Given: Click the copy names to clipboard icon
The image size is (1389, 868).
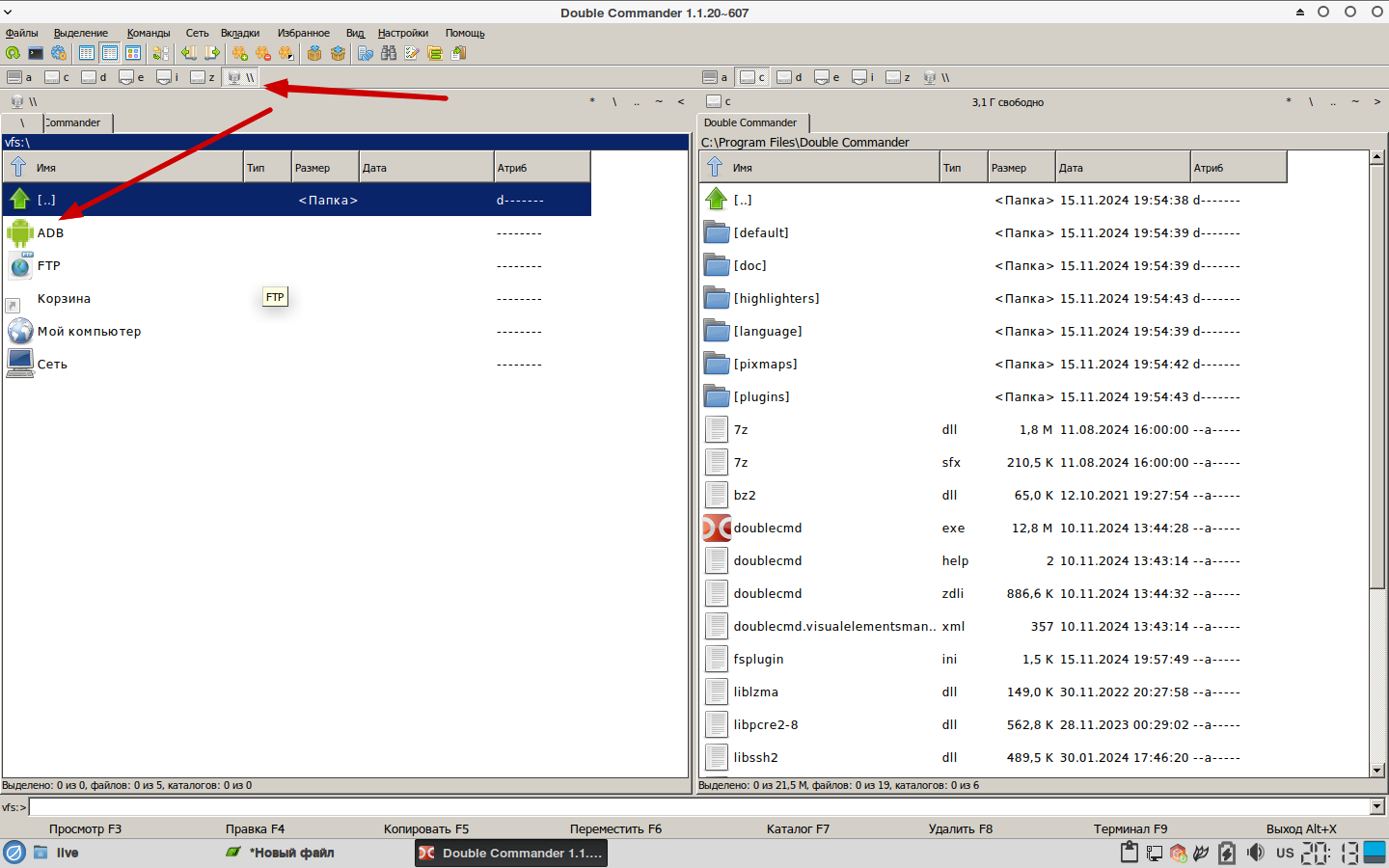Looking at the screenshot, I should [458, 53].
